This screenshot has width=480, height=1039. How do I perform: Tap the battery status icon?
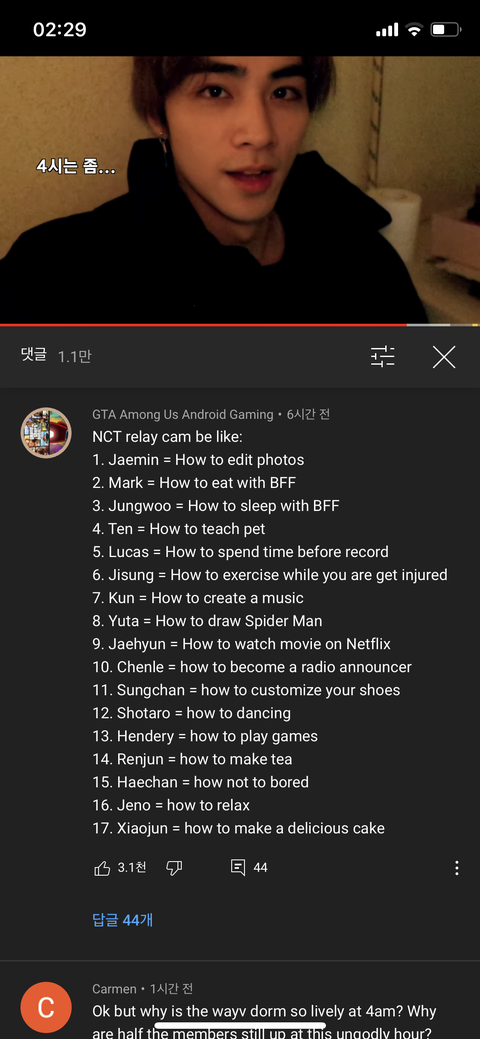pyautogui.click(x=446, y=30)
